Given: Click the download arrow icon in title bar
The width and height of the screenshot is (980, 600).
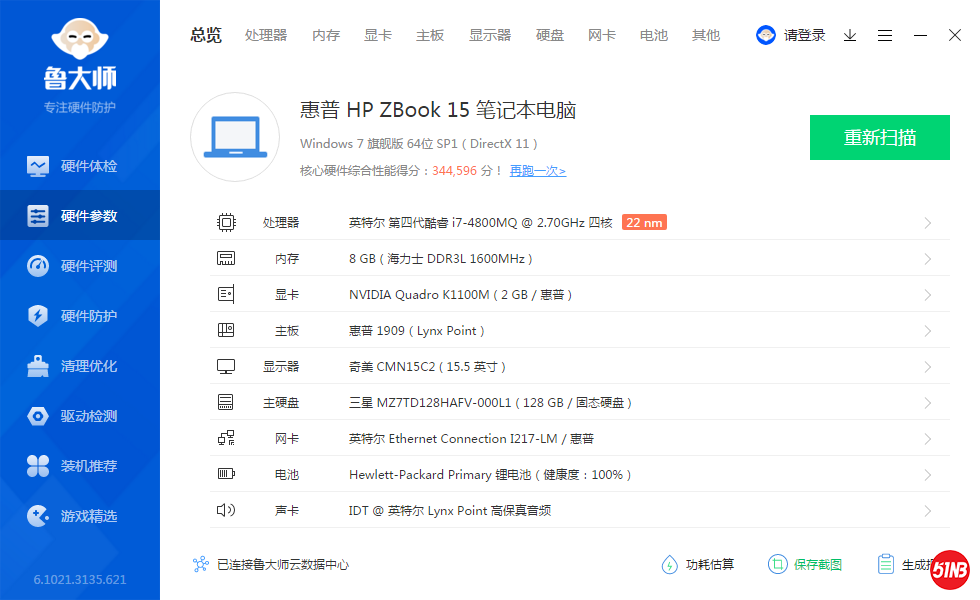Looking at the screenshot, I should click(850, 35).
